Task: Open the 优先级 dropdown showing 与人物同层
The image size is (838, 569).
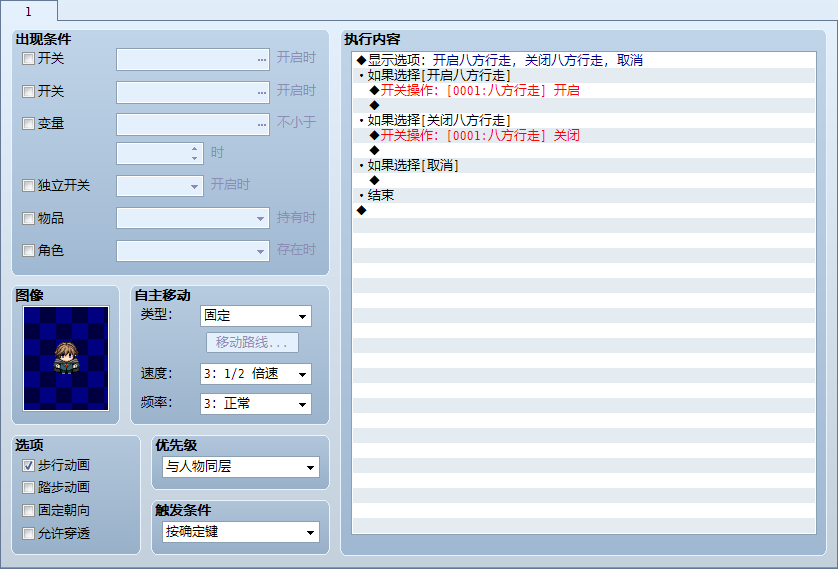Action: 240,467
